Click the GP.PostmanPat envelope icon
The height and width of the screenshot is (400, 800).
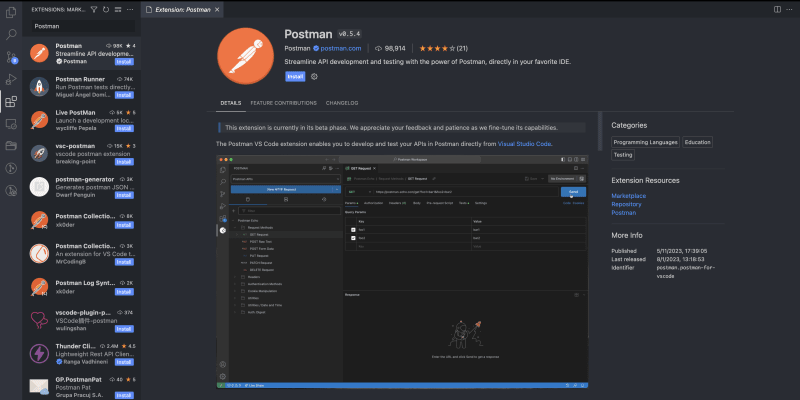pos(39,387)
